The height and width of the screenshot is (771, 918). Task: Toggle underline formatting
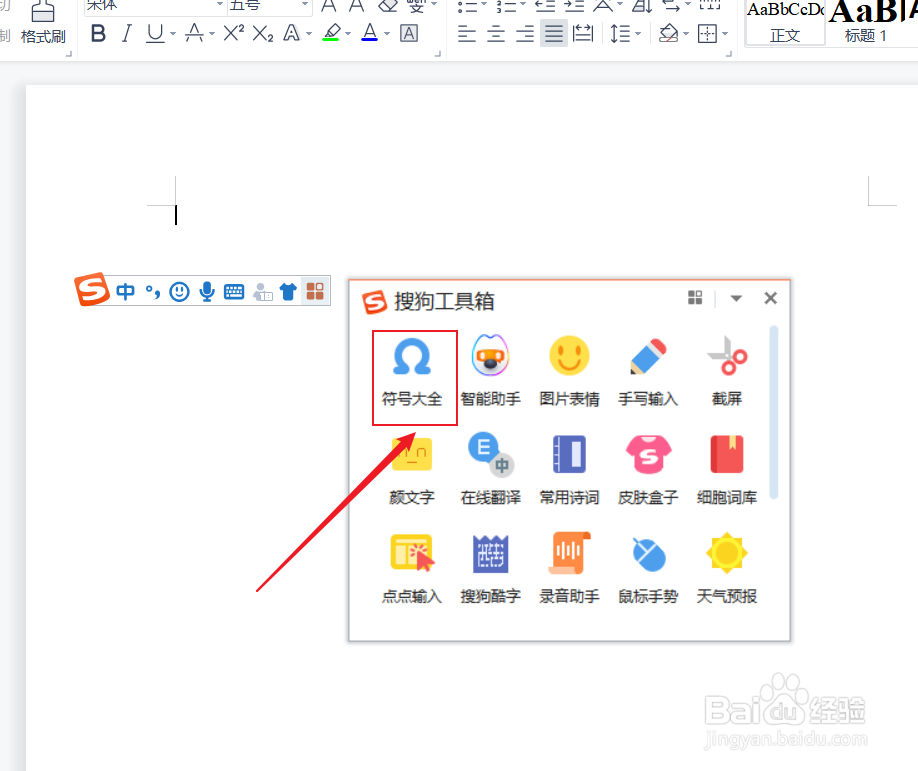pyautogui.click(x=155, y=34)
